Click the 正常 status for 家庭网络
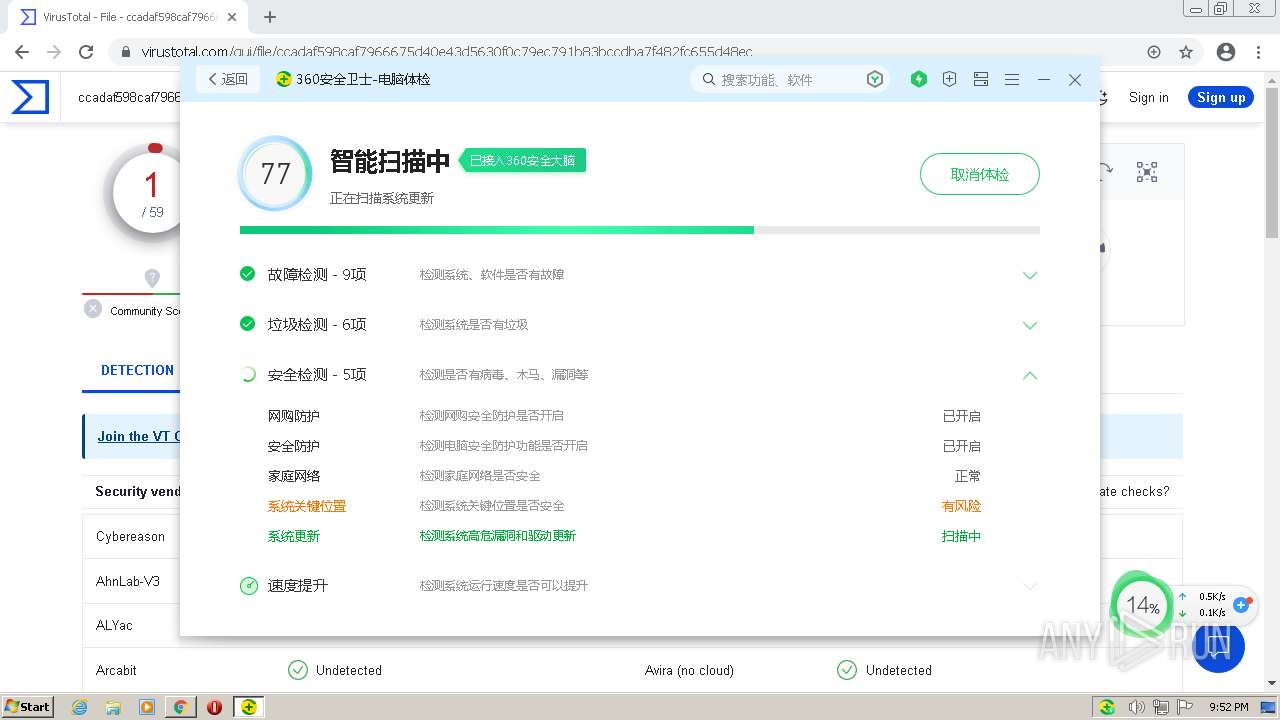The image size is (1280, 720). (968, 476)
